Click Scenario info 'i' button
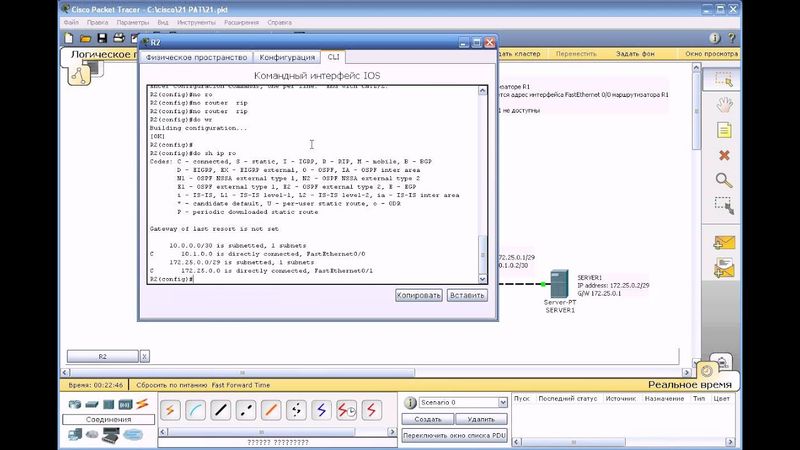This screenshot has width=800, height=450. click(x=410, y=403)
